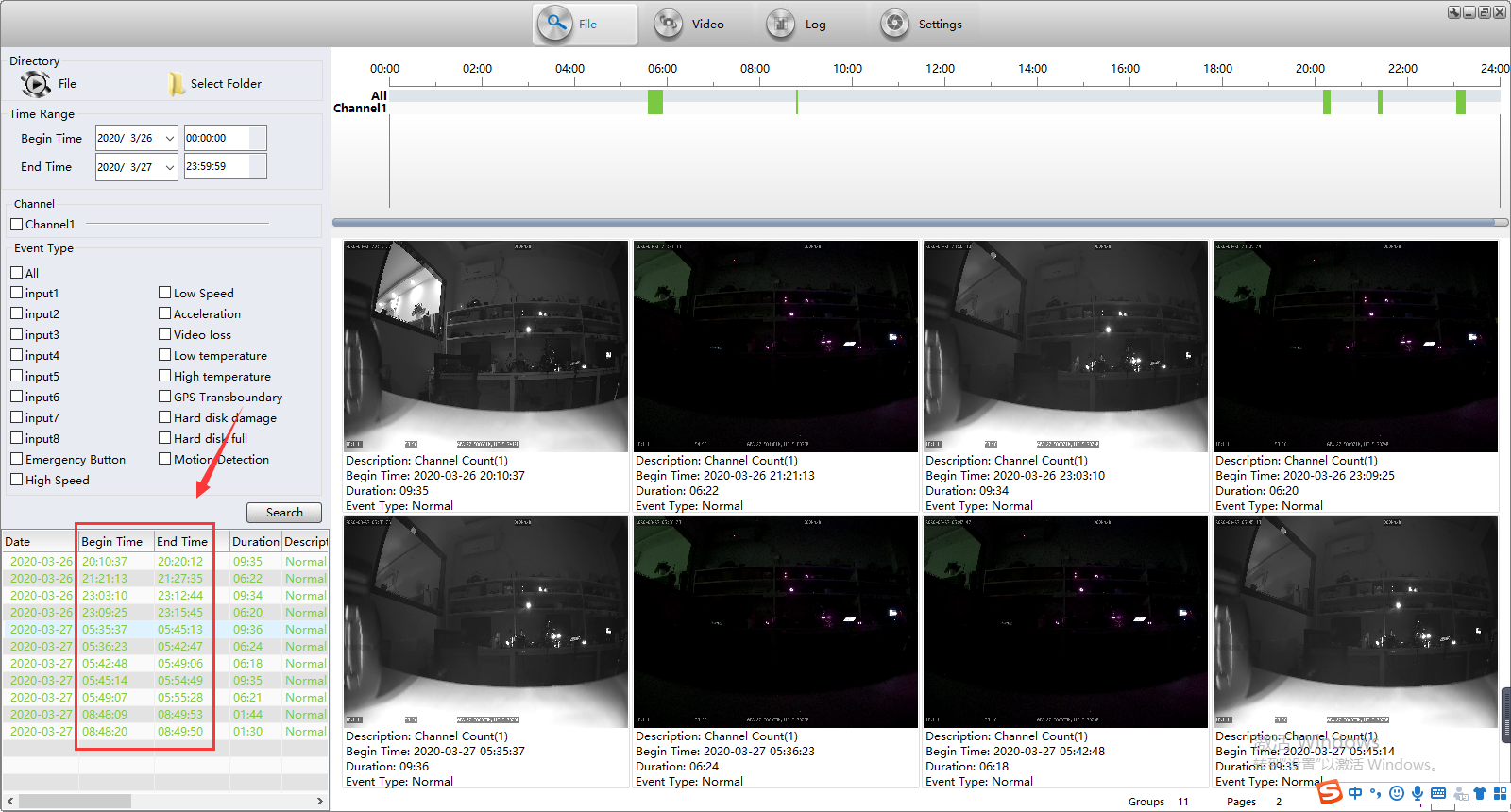1511x812 pixels.
Task: Tick the Emergency Button checkbox
Action: pos(17,459)
